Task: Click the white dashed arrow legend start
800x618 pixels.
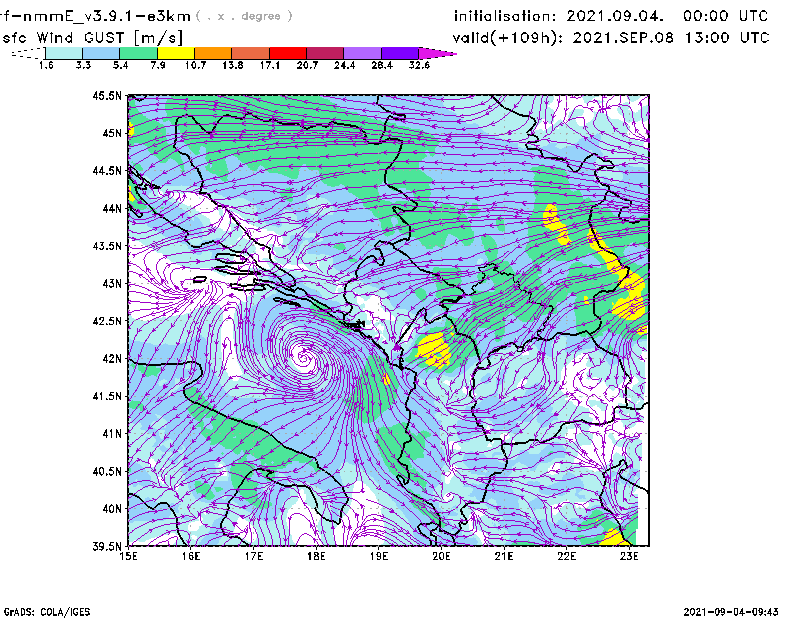Action: [28, 53]
